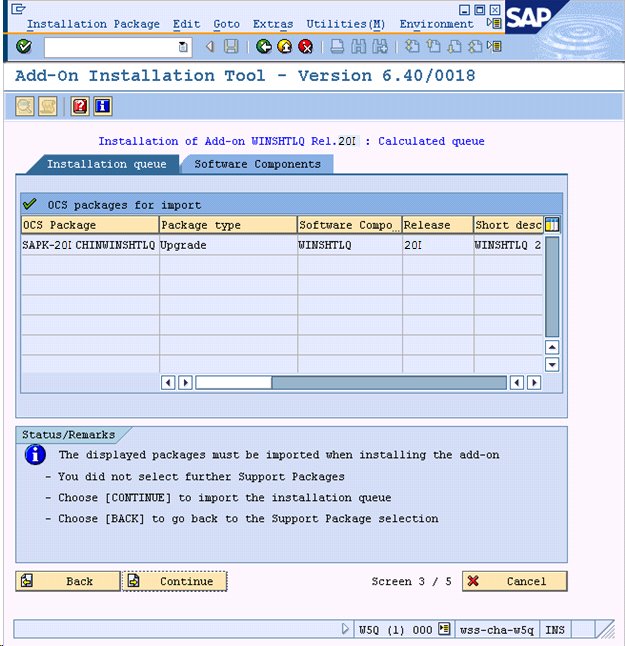The height and width of the screenshot is (646, 625).
Task: Click the Upgrade package type cell
Action: tap(228, 245)
